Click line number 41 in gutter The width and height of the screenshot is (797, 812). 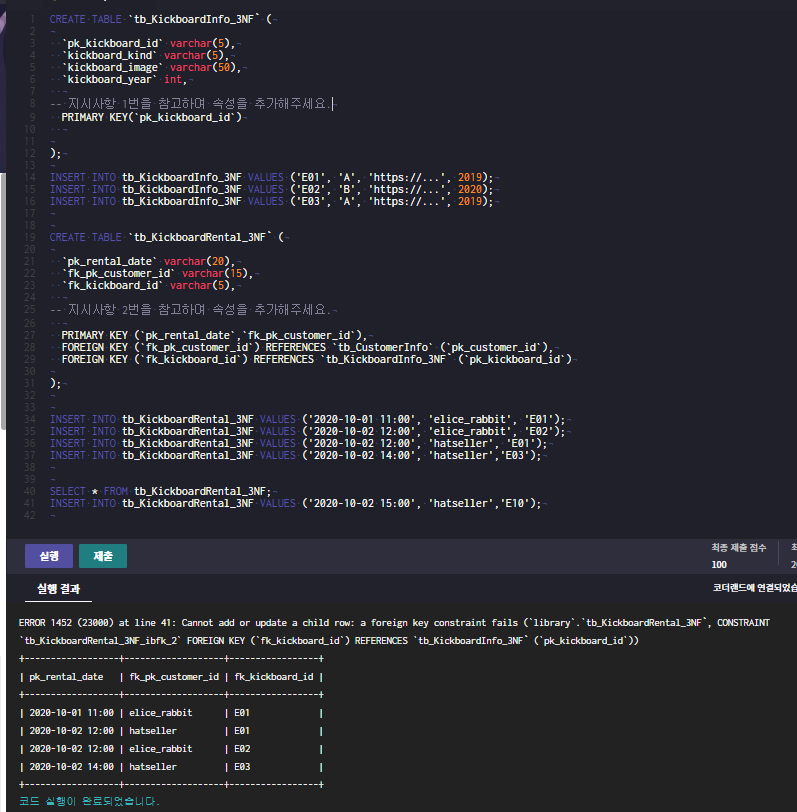tap(30, 503)
